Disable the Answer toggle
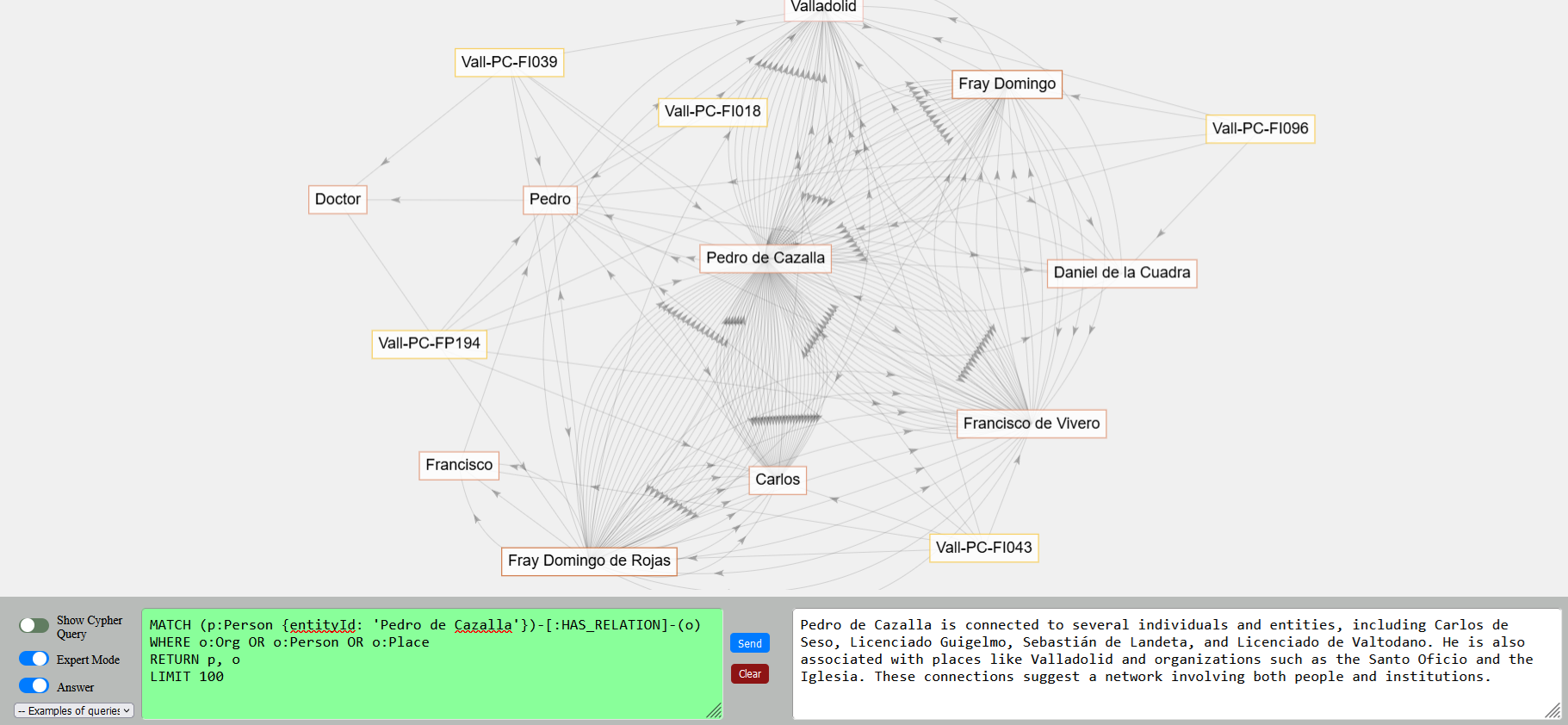Screen dimensions: 1568x725 pos(34,685)
